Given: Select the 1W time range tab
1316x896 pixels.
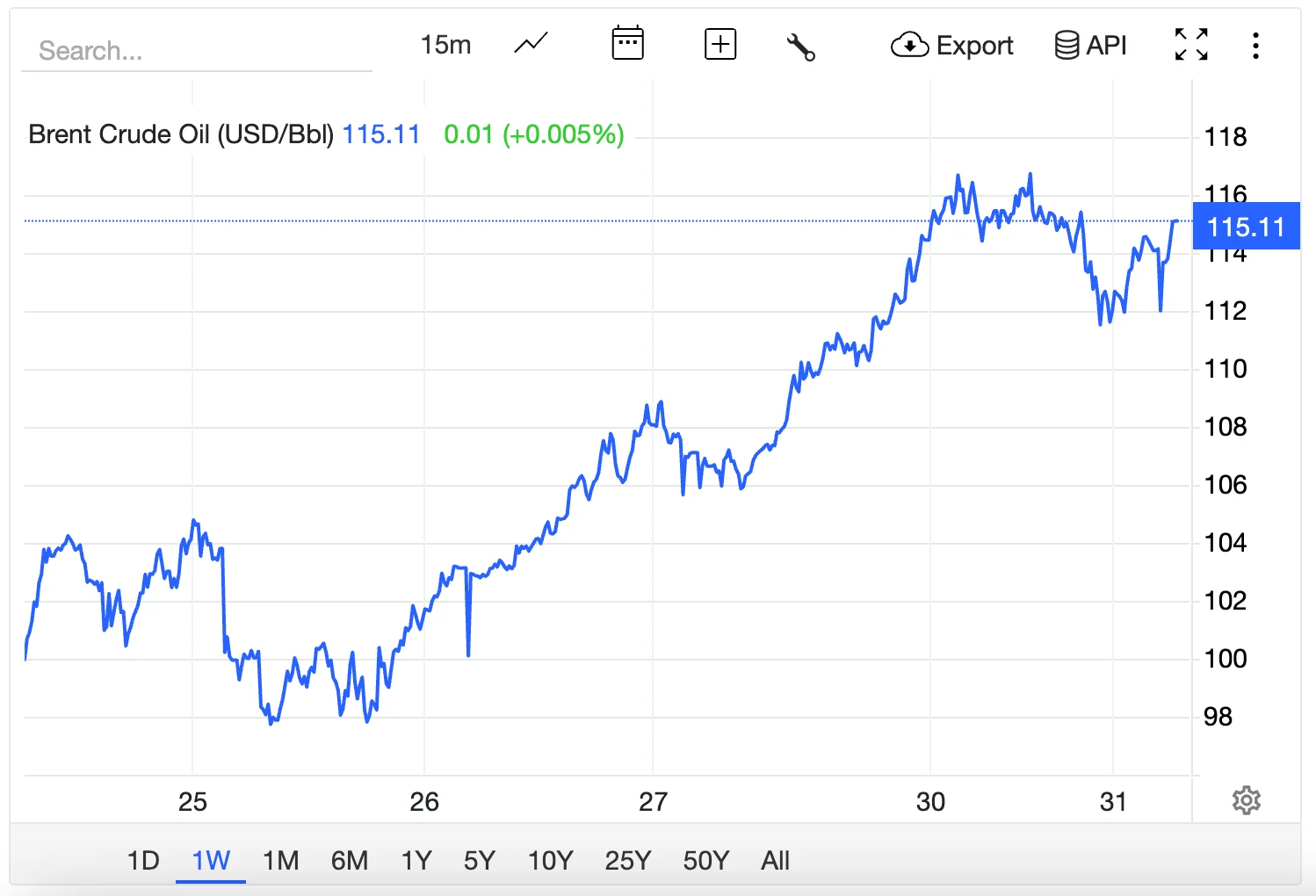Looking at the screenshot, I should coord(211,860).
